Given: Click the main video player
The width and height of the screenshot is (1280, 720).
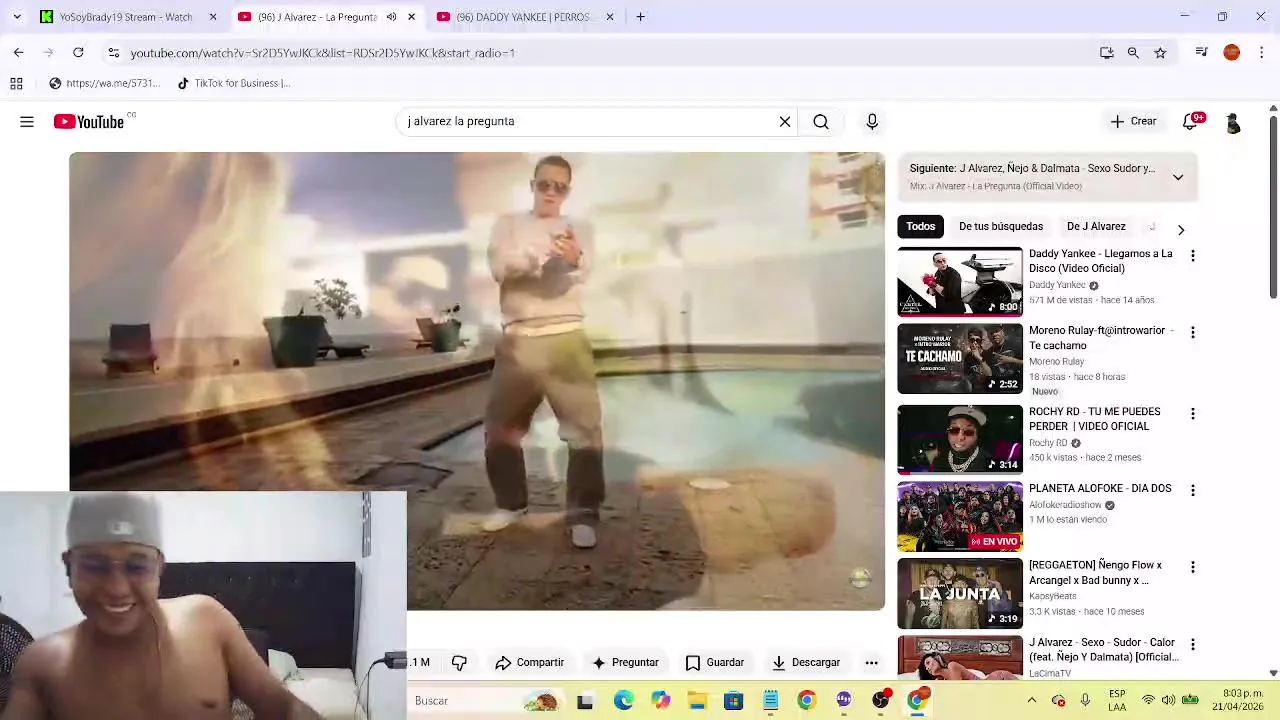Looking at the screenshot, I should 477,381.
